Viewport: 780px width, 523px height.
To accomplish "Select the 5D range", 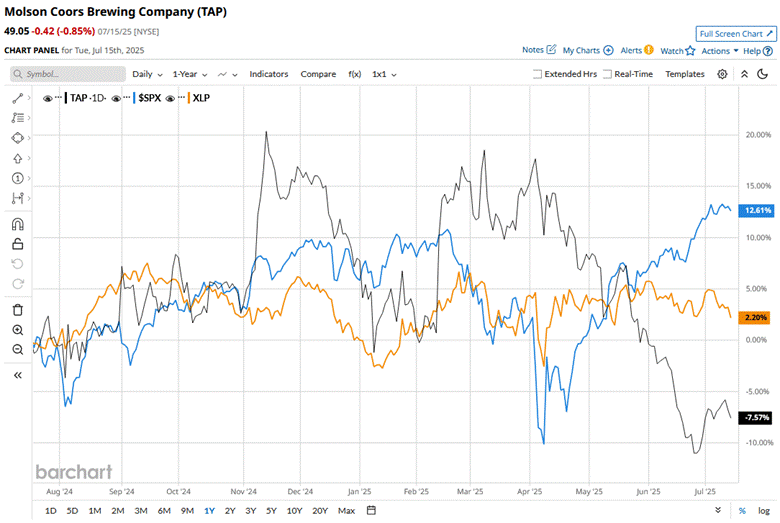I will click(72, 511).
